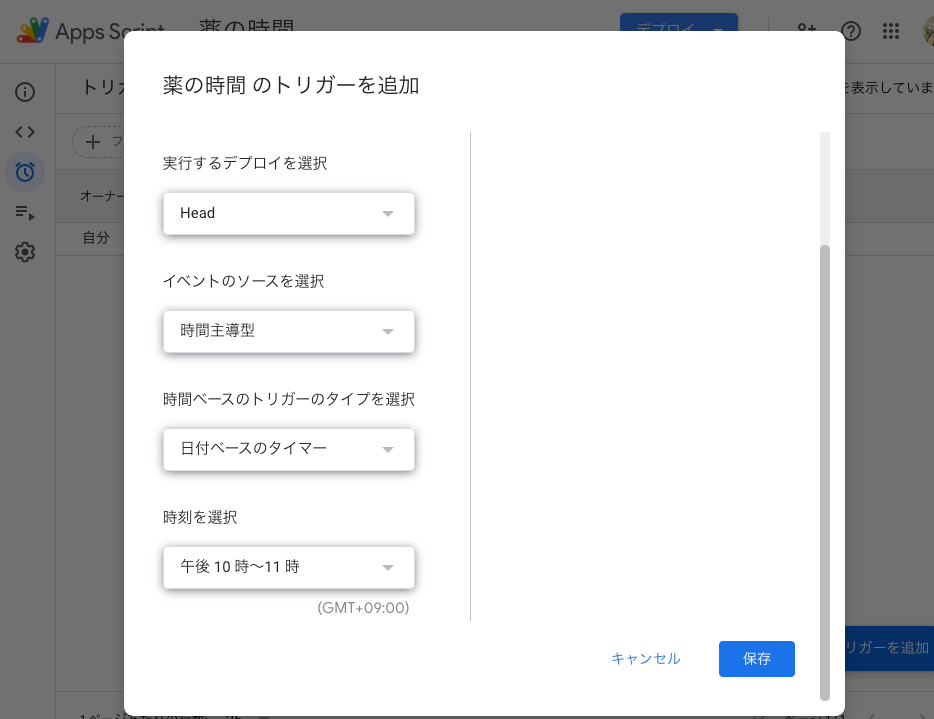Viewport: 934px width, 719px height.
Task: Click the トリガーを追加 button behind dialog
Action: (889, 648)
